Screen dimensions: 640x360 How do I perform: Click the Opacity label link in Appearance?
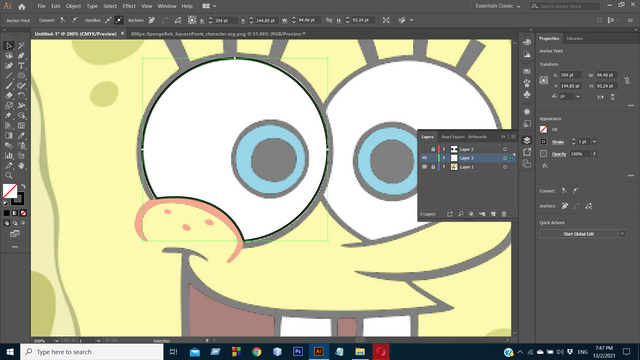click(559, 154)
